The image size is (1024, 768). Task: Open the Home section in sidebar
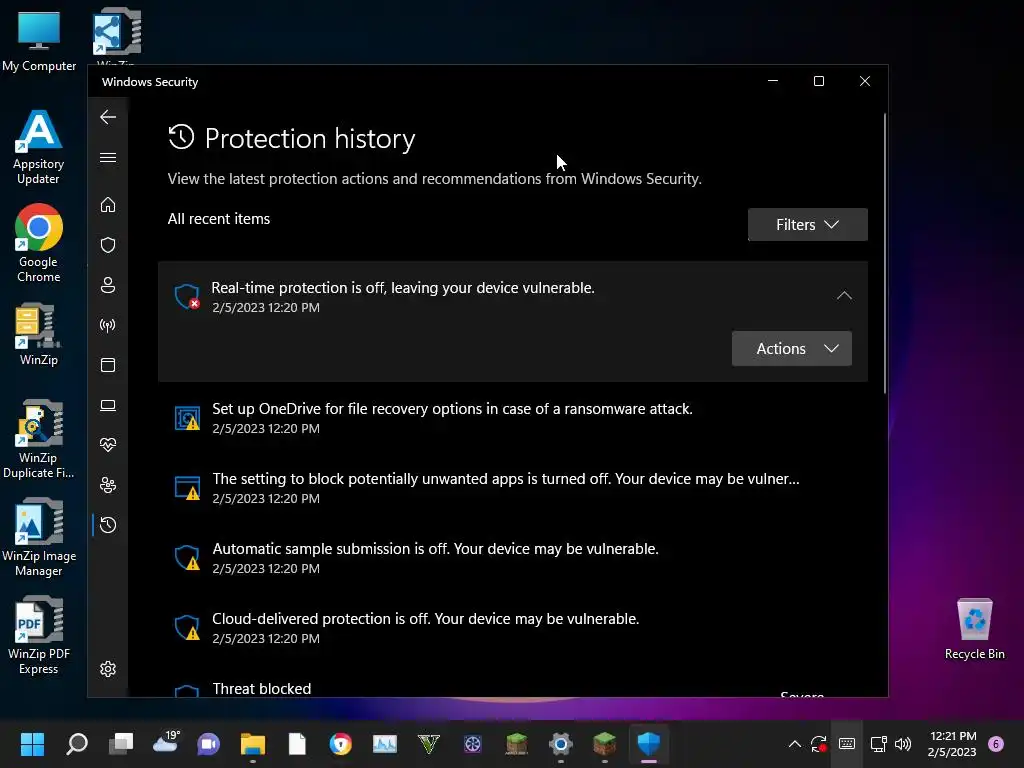click(108, 204)
